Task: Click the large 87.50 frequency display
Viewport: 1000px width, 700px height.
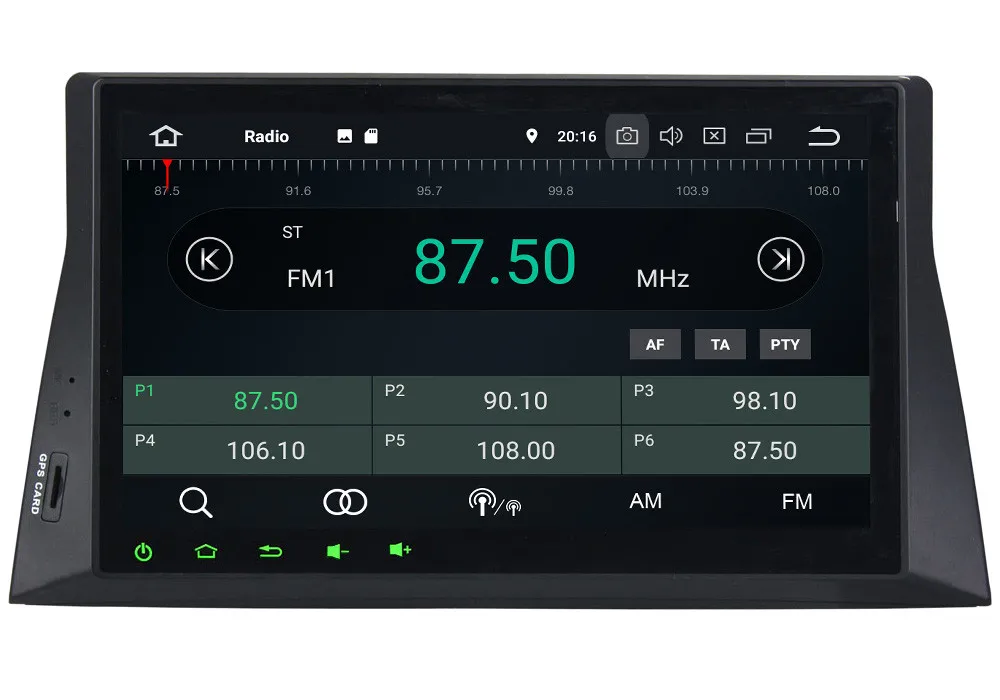Action: point(495,261)
